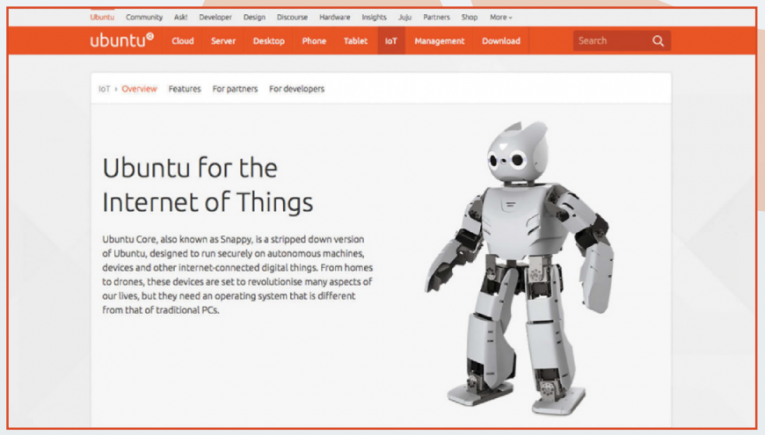Open the Partners link

(437, 17)
